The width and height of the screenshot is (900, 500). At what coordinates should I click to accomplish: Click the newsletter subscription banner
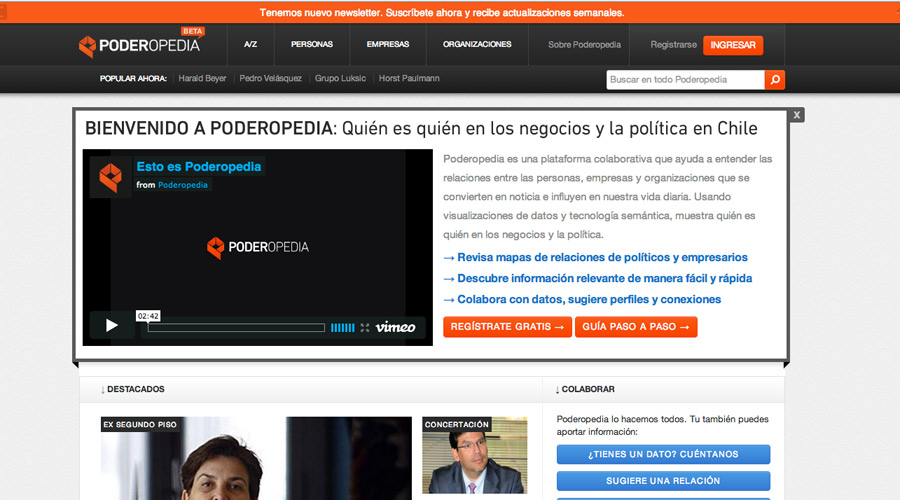pos(450,12)
